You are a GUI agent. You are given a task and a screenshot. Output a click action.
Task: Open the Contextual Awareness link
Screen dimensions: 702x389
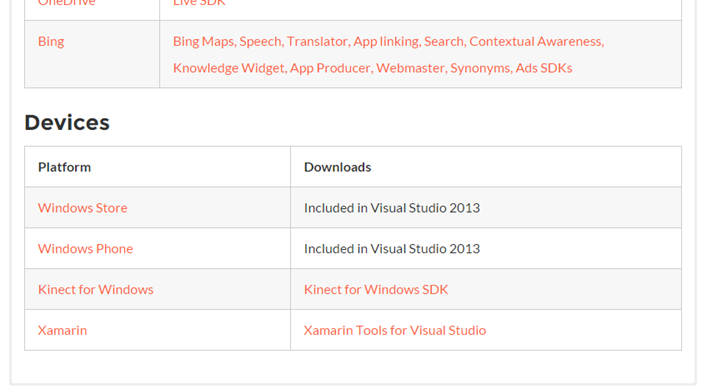coord(535,42)
